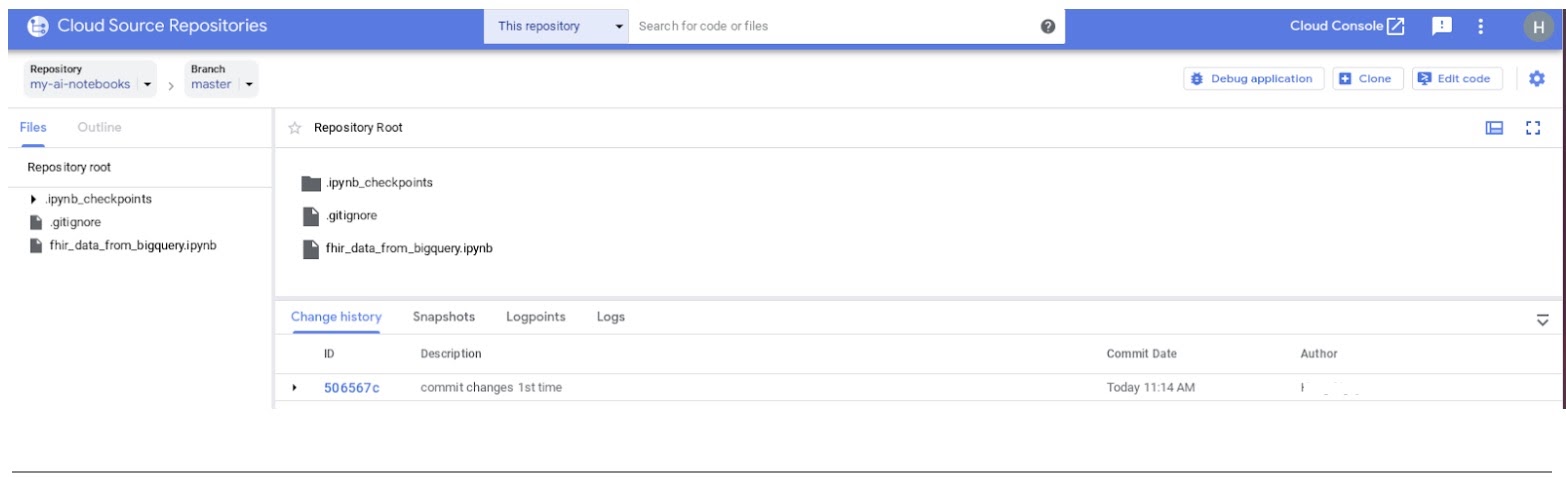Open the settings gear icon
The height and width of the screenshot is (477, 1566).
(1537, 78)
